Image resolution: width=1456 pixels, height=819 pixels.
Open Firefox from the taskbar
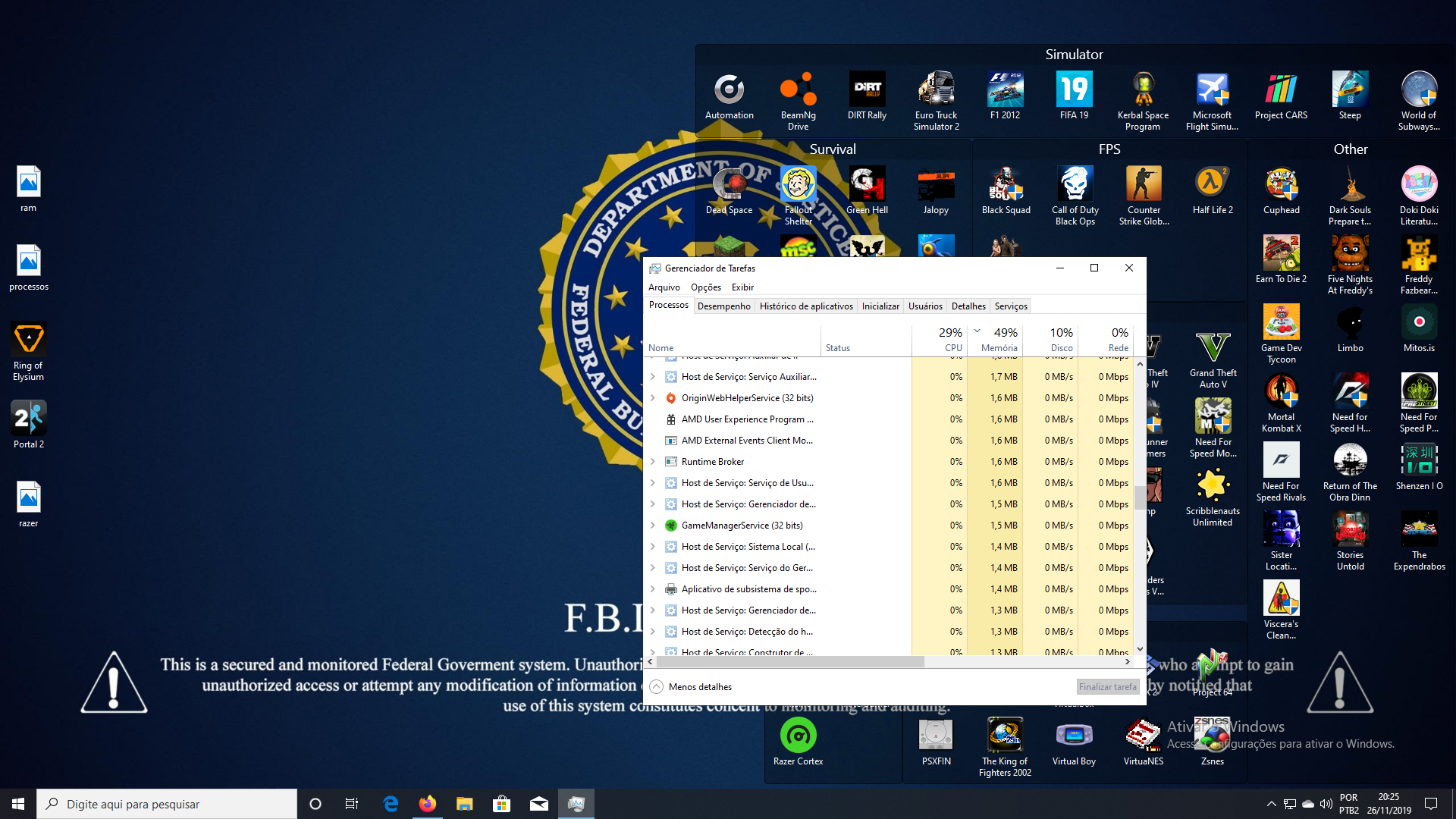click(428, 804)
